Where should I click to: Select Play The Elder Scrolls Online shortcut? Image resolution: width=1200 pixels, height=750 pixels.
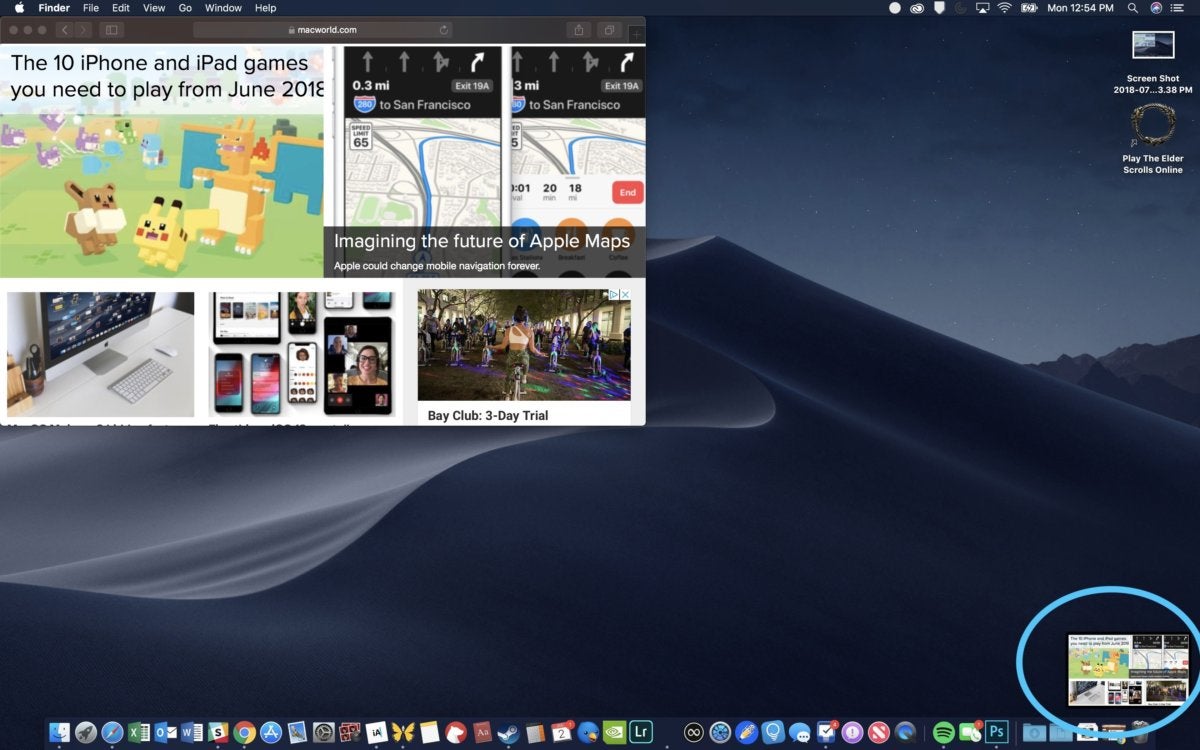tap(1153, 139)
